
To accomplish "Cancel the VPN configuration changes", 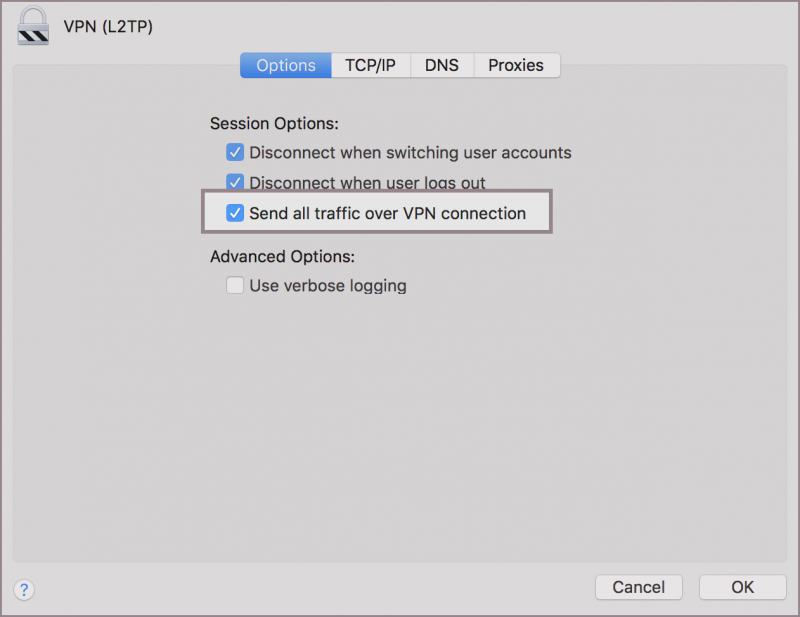I will [639, 587].
